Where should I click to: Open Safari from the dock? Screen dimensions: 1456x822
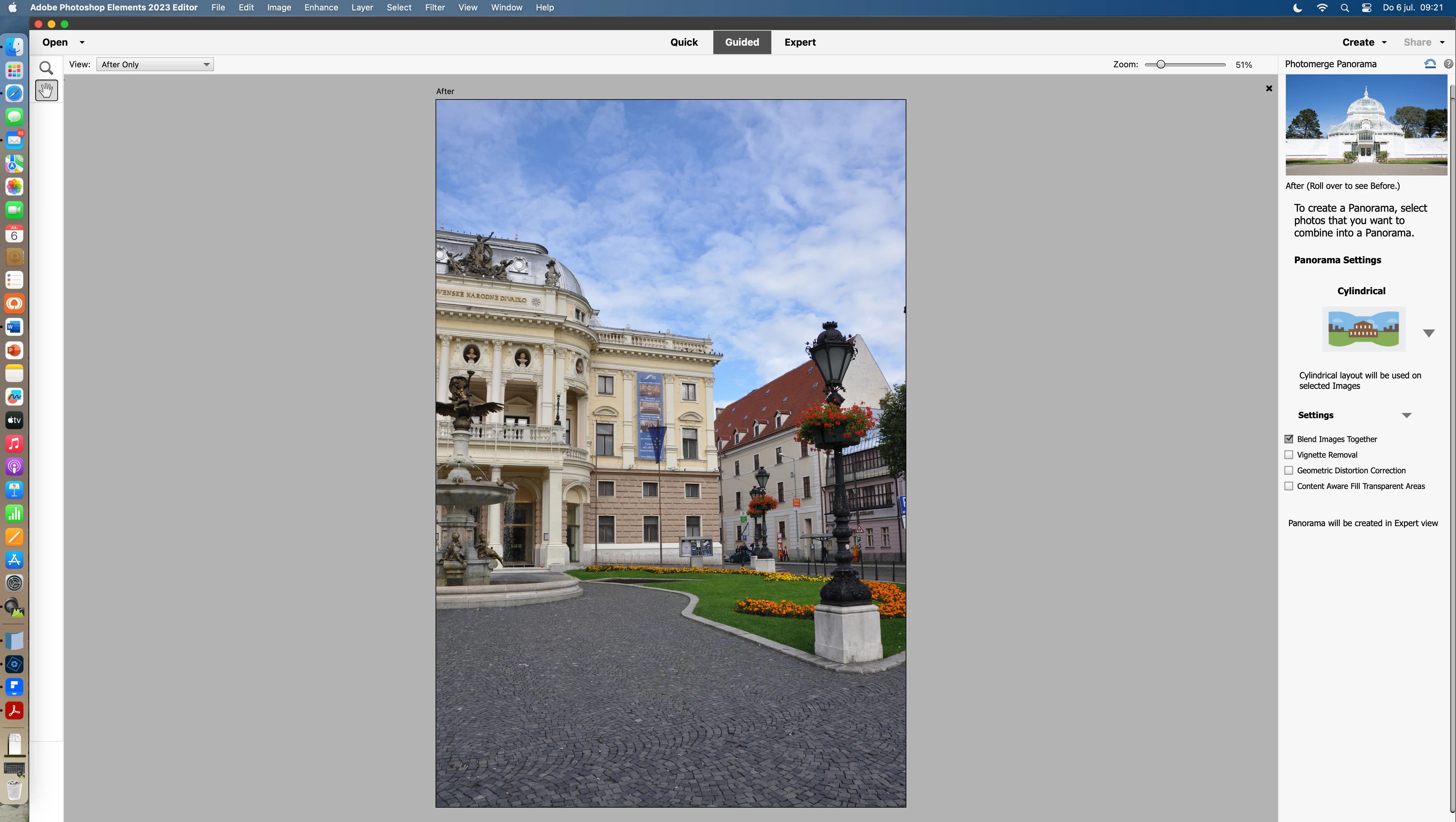(14, 93)
